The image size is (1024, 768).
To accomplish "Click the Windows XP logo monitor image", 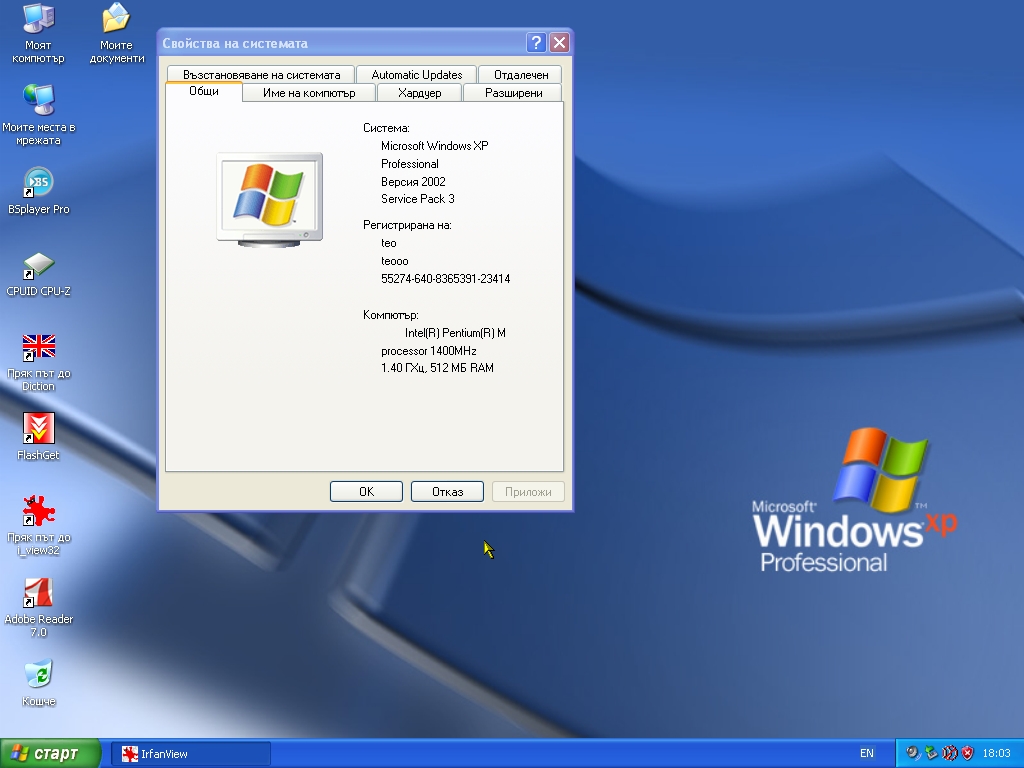I will (x=270, y=200).
